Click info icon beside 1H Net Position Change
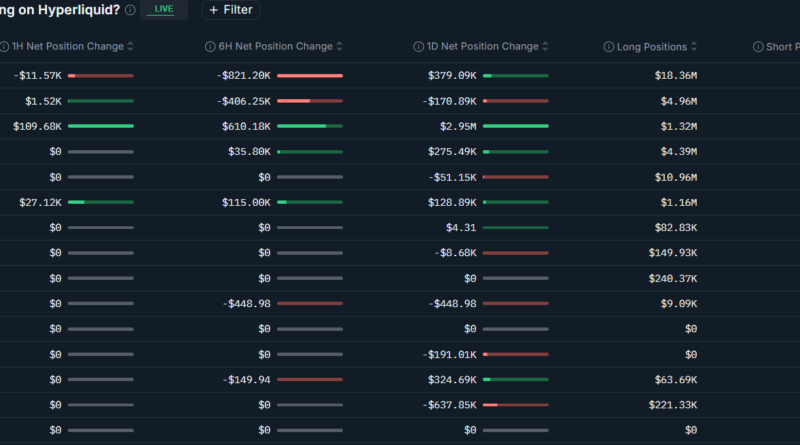The width and height of the screenshot is (800, 445). [x=3, y=47]
